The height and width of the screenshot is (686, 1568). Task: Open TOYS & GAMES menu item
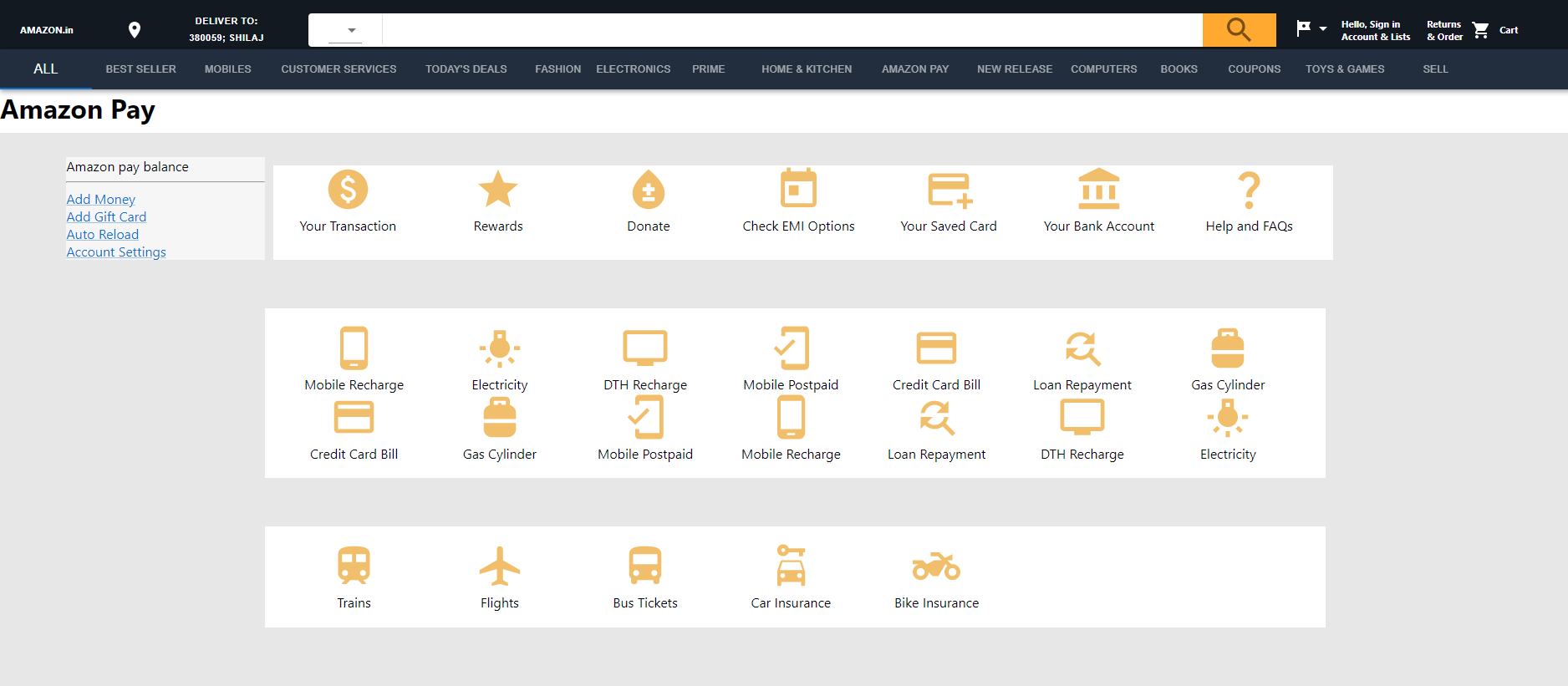pos(1345,69)
